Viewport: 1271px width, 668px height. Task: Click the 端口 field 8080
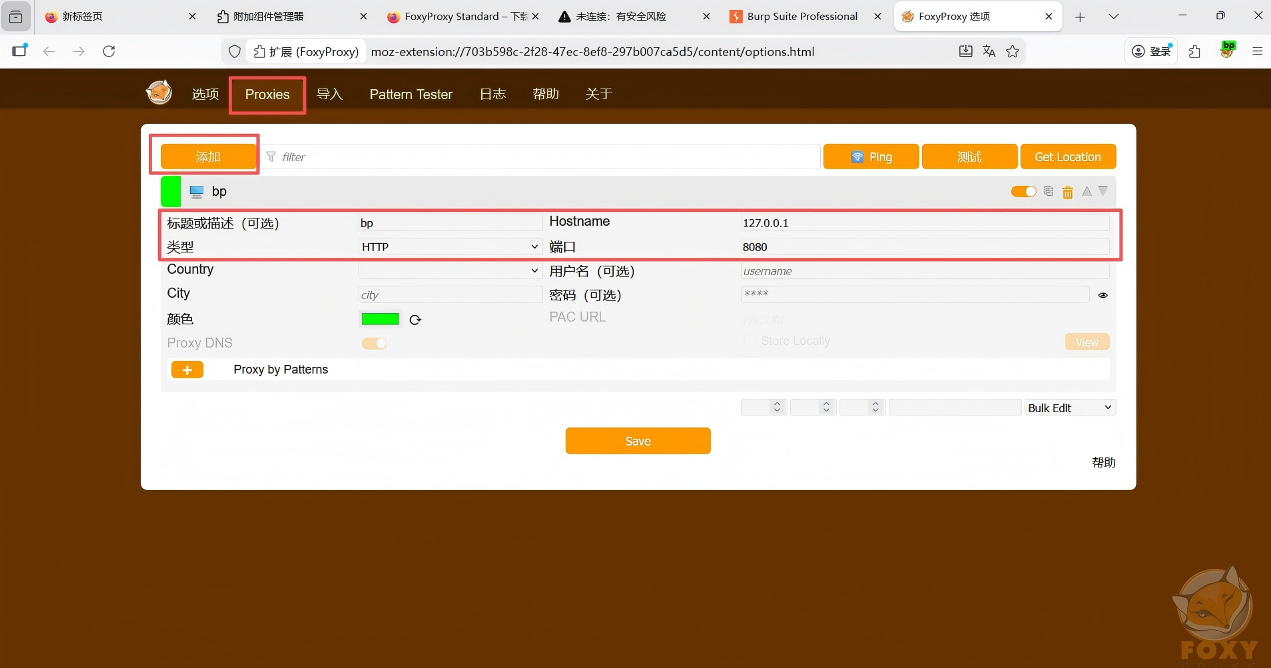925,246
